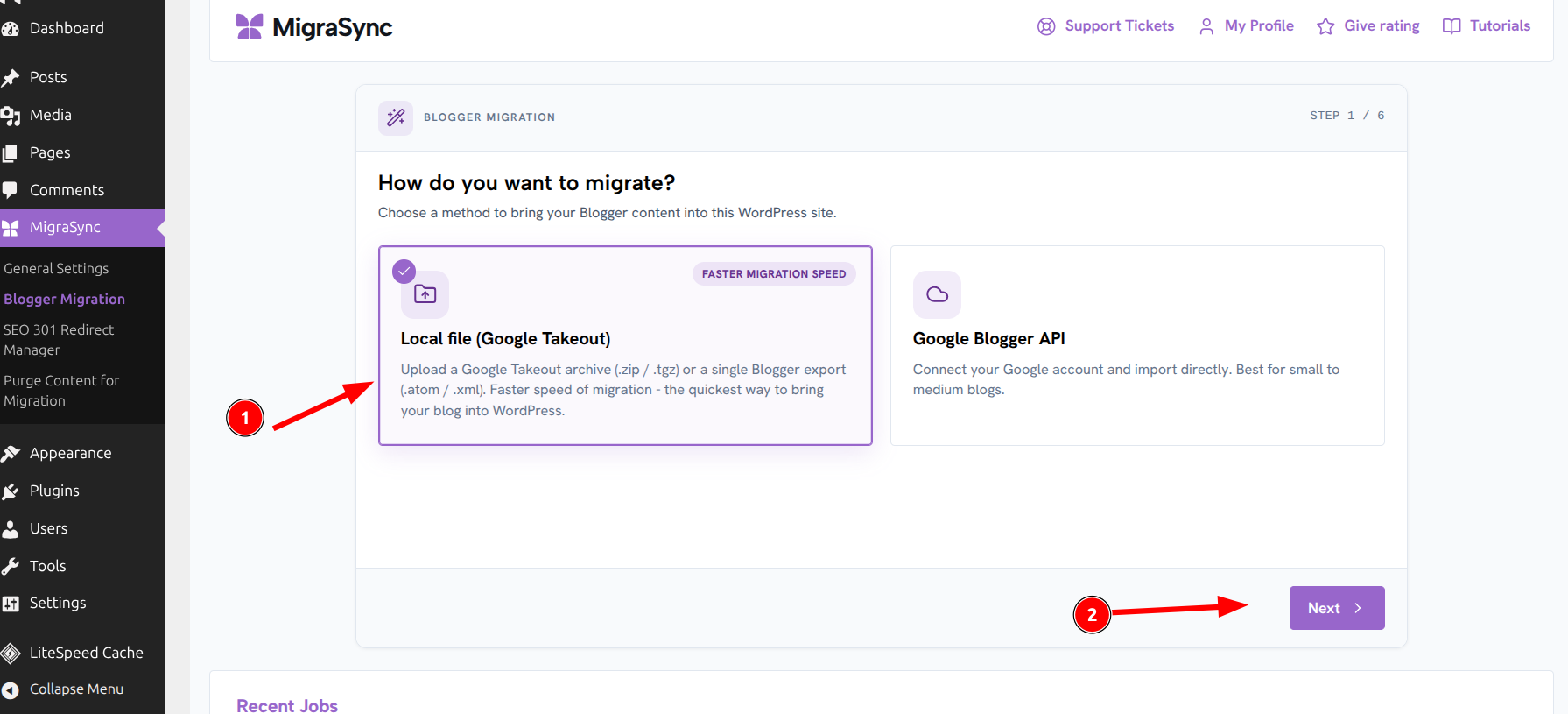Click the folder upload icon in Local file card
1568x714 pixels.
425,294
